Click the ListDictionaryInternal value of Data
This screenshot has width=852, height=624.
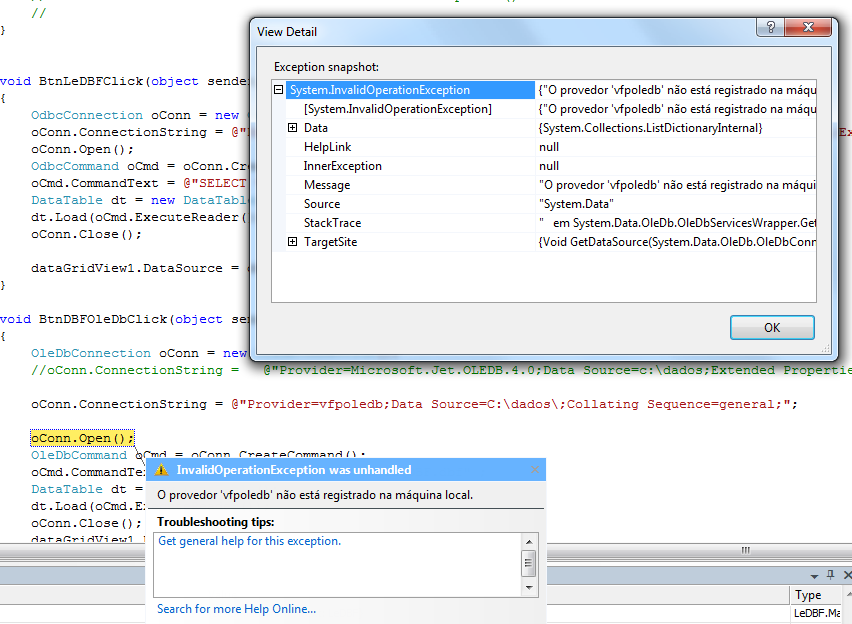[650, 128]
